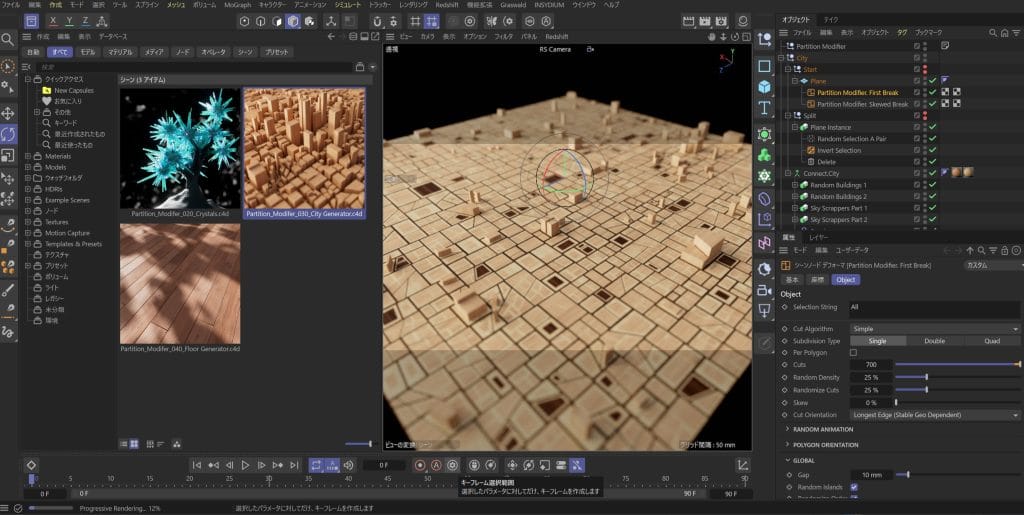Viewport: 1024px width, 515px height.
Task: Enable the Per Polygon checkbox
Action: click(853, 353)
